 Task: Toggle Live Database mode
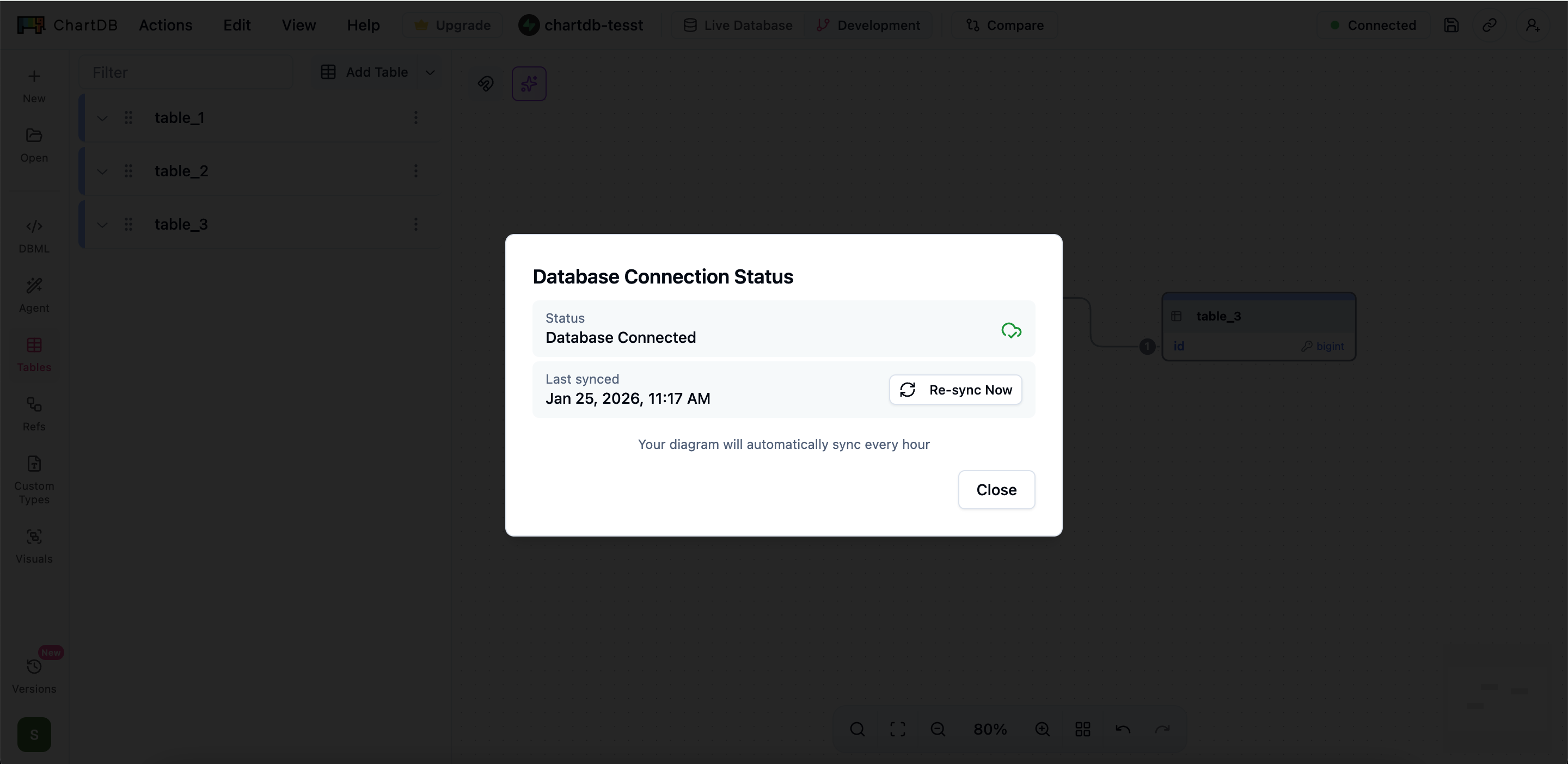738,25
